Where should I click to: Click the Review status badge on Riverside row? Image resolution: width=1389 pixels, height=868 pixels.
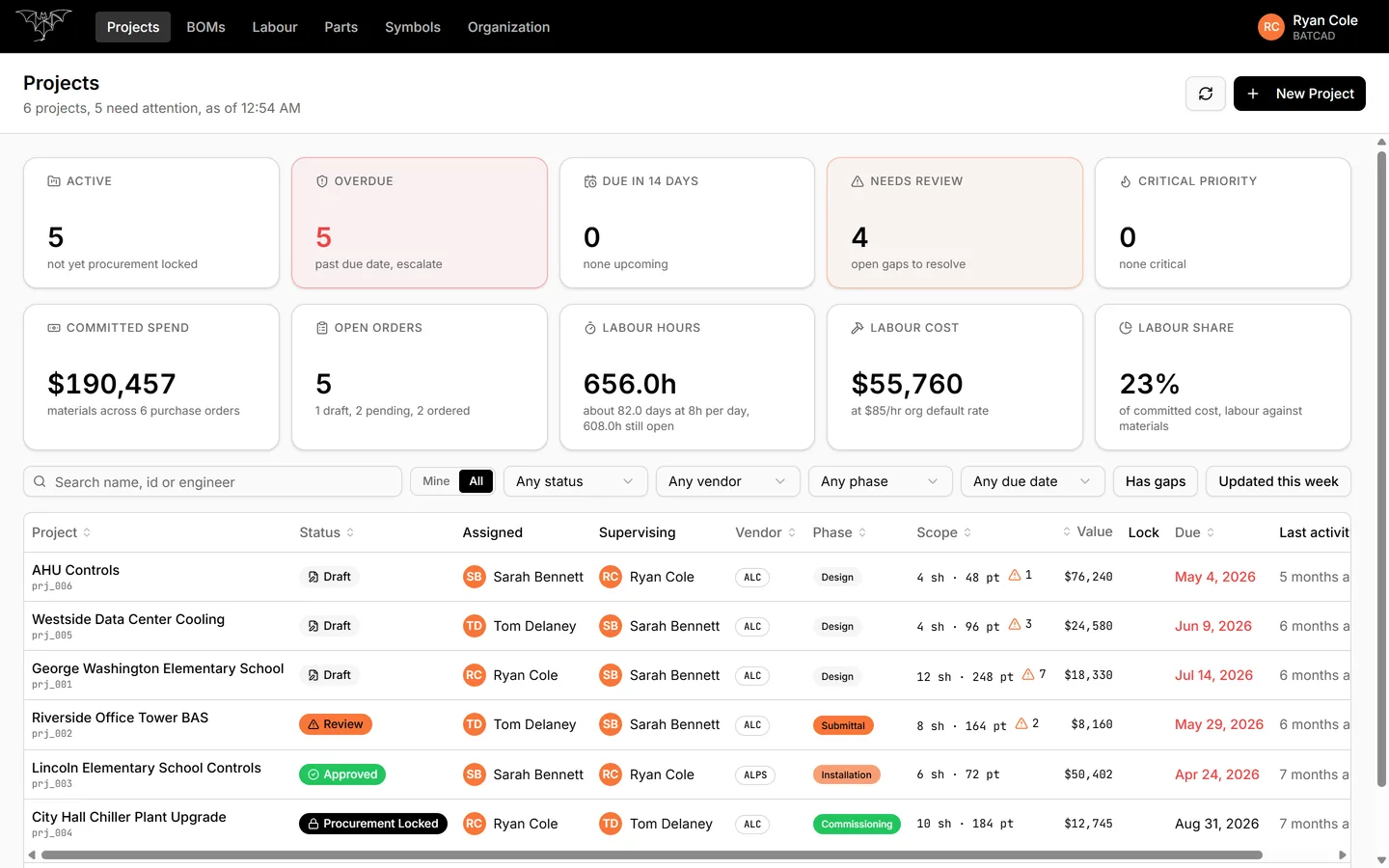[x=336, y=724]
